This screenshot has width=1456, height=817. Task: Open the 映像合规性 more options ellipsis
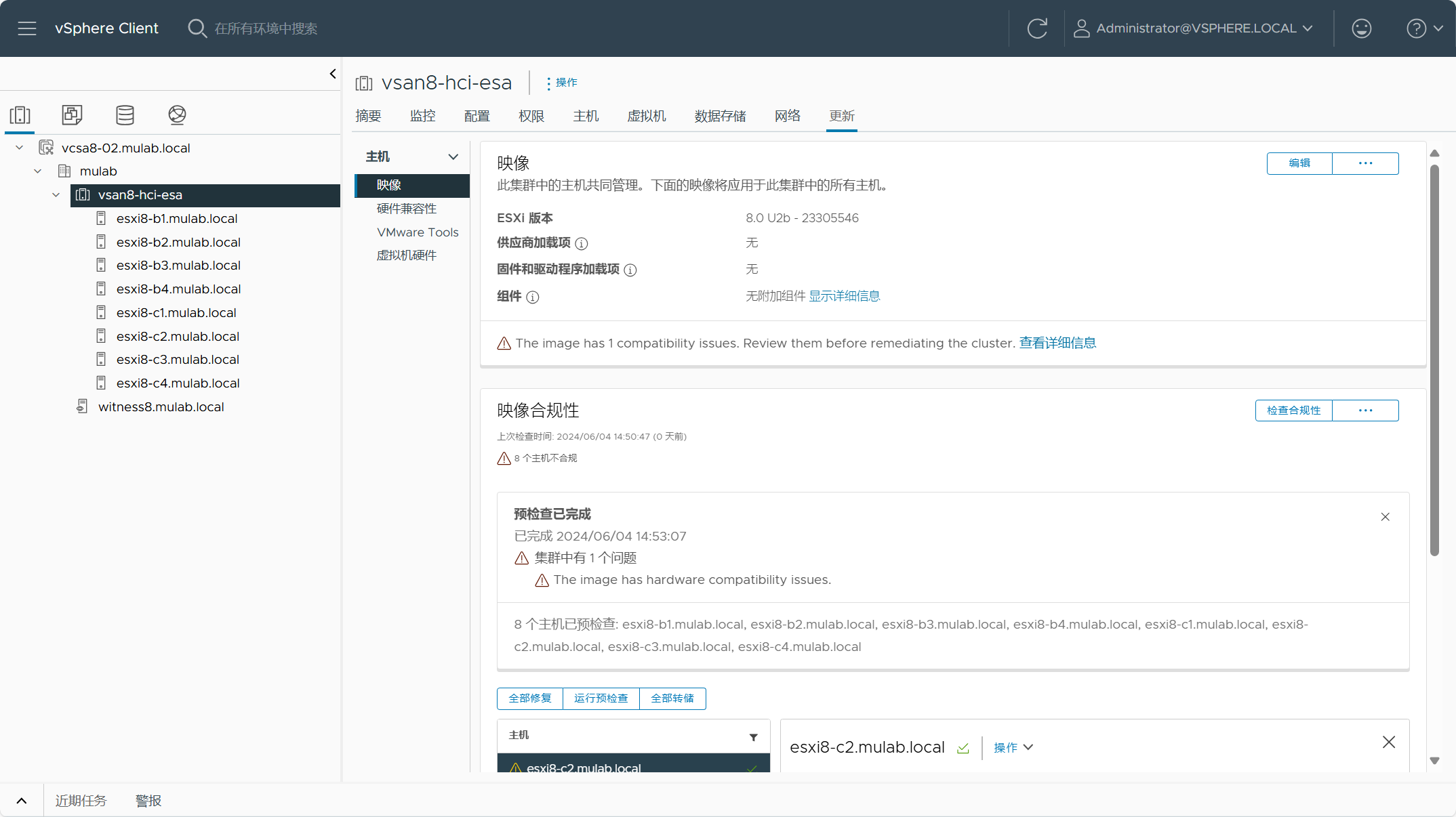1365,411
